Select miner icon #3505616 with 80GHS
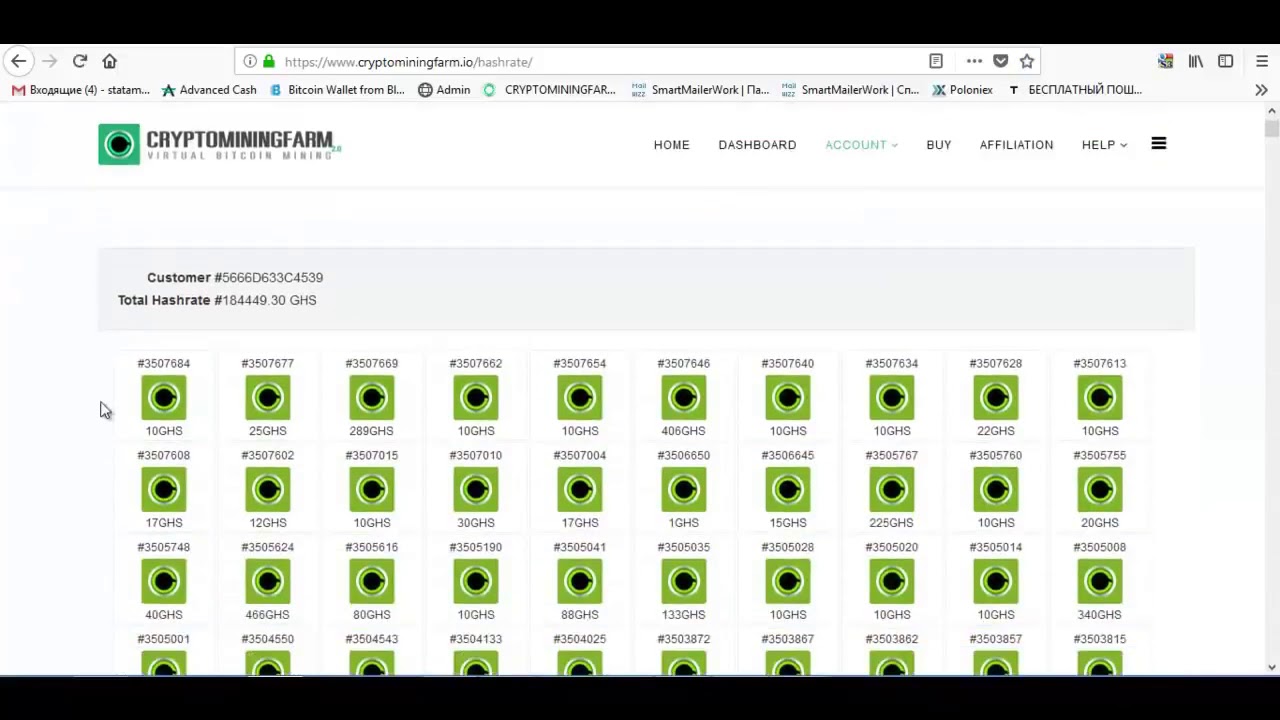Viewport: 1280px width, 720px height. 372,581
